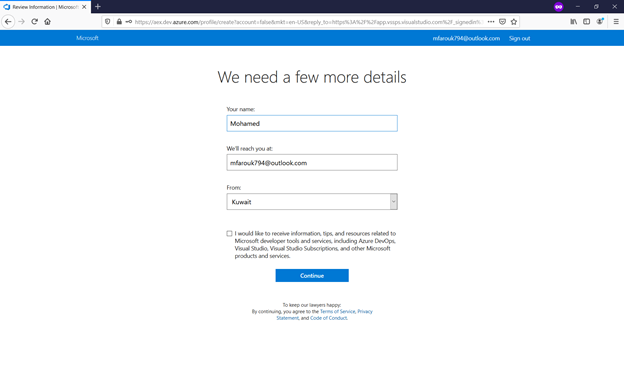Expand the From country dropdown showing Kuwait
This screenshot has width=624, height=374.
point(312,202)
